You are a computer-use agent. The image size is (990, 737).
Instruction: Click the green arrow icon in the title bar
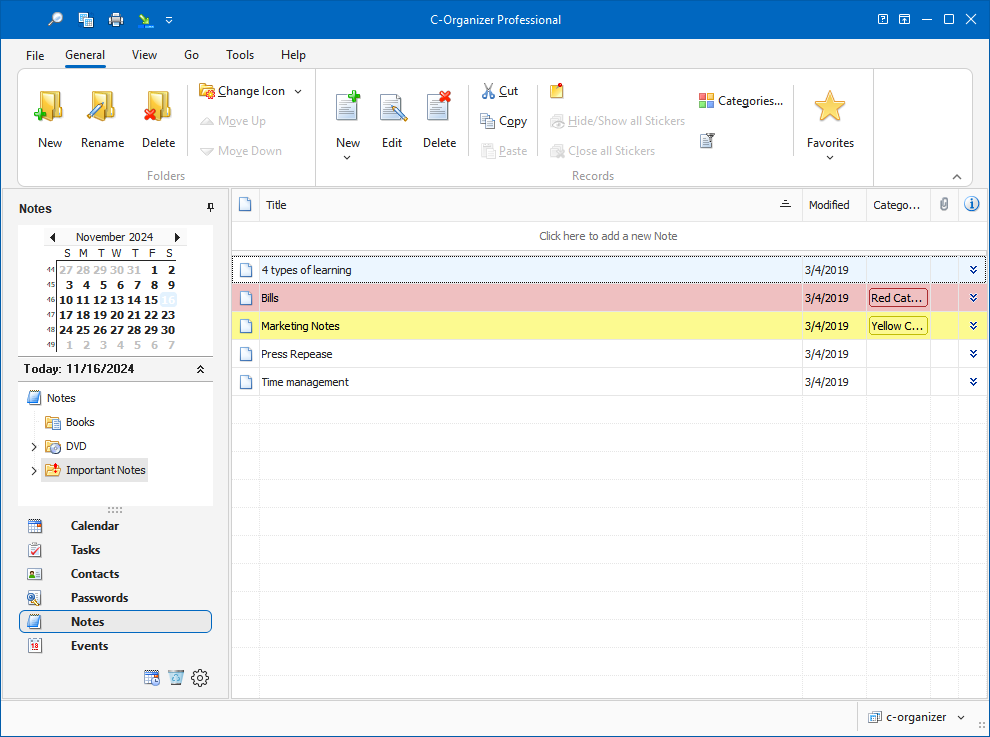click(x=146, y=20)
